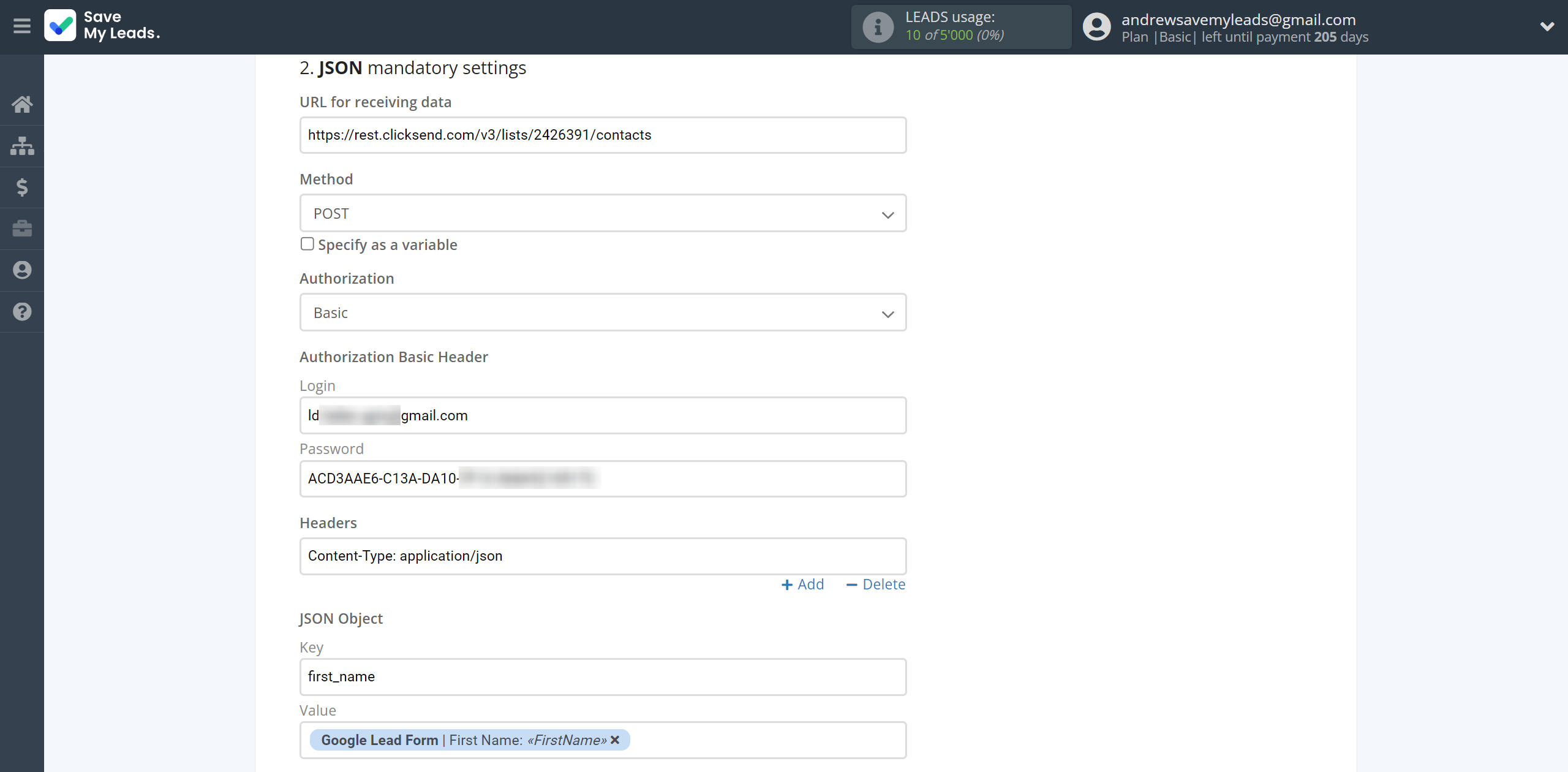
Task: Open the help question mark icon
Action: click(22, 312)
